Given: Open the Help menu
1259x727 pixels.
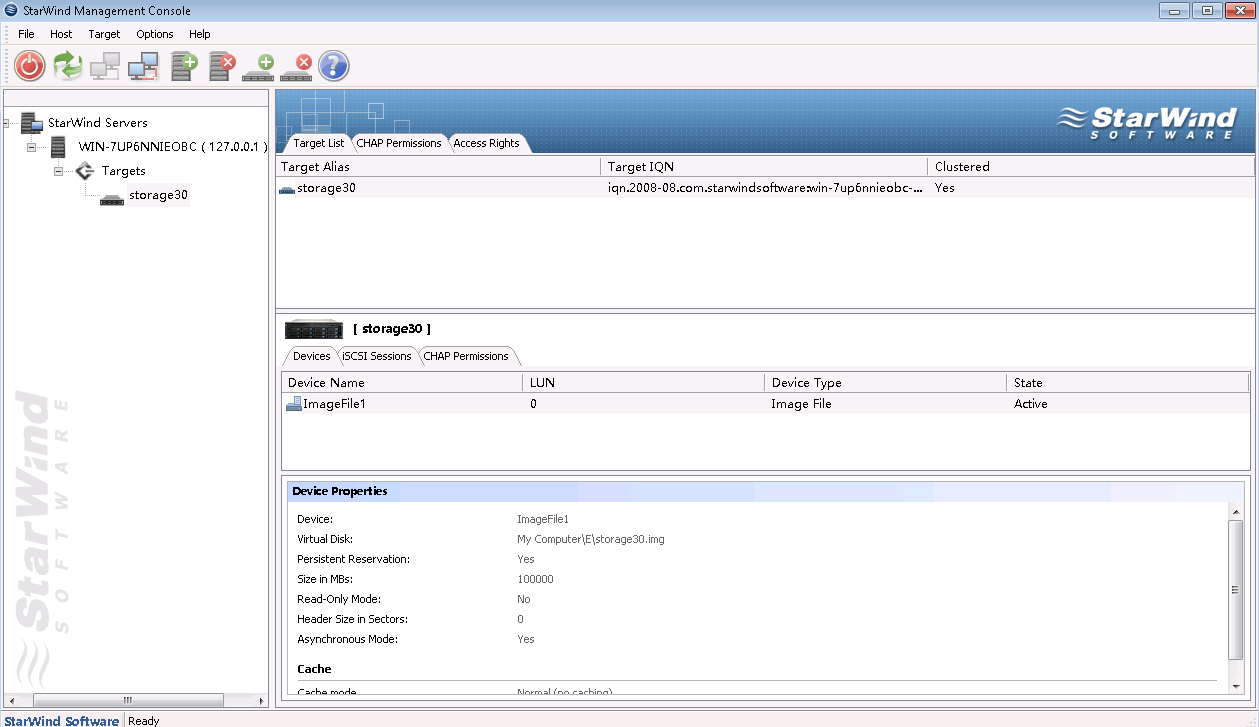Looking at the screenshot, I should point(200,34).
